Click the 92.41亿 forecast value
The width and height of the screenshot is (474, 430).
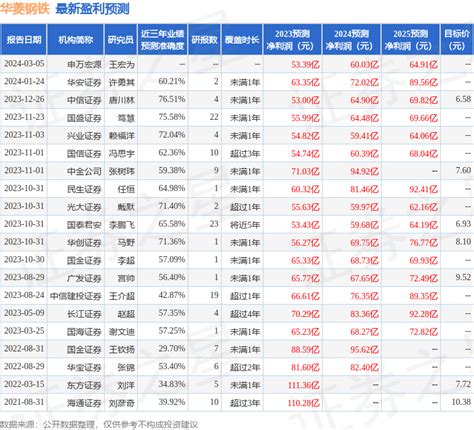423,189
